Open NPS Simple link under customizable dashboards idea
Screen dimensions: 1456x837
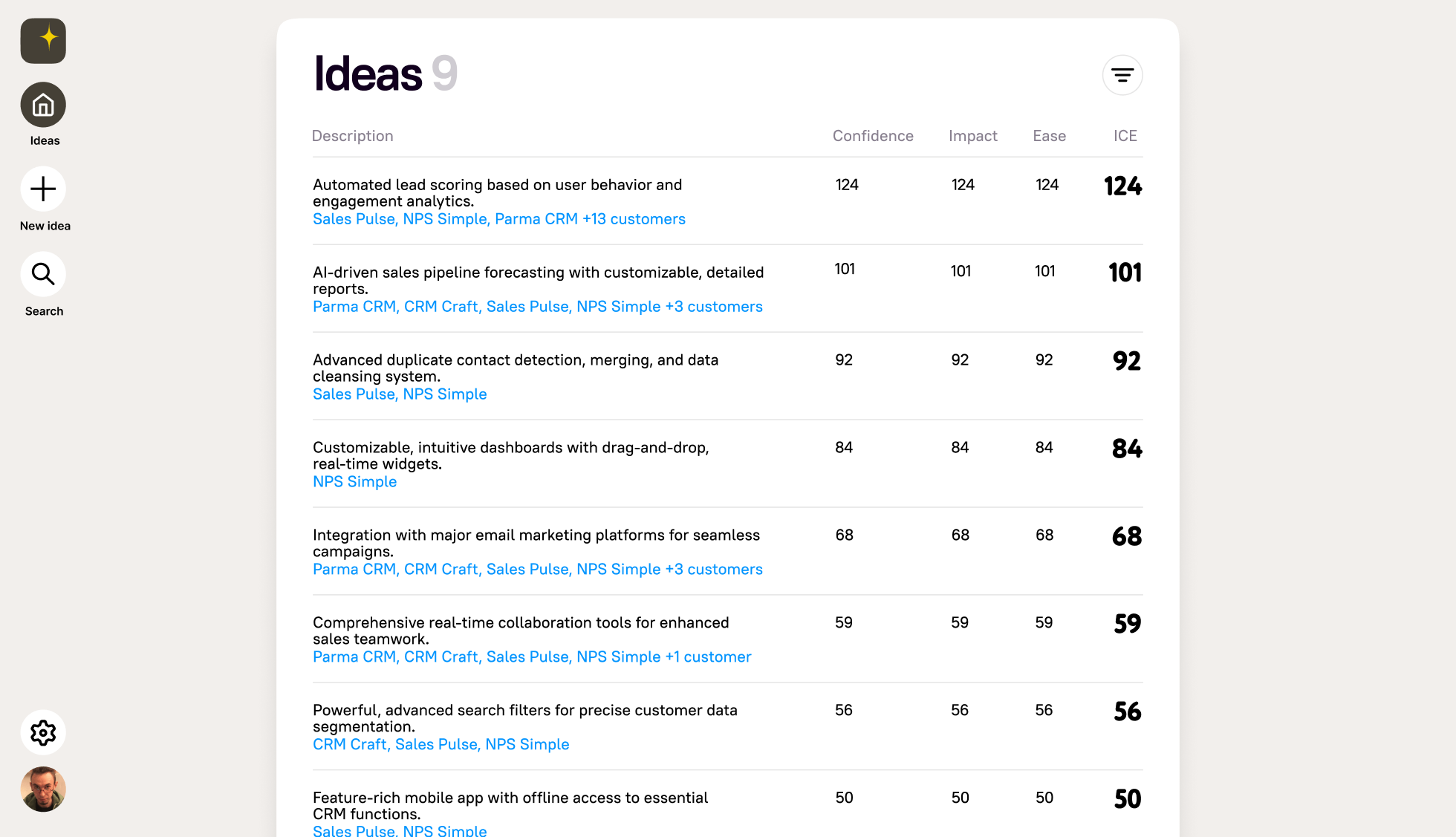pos(354,482)
